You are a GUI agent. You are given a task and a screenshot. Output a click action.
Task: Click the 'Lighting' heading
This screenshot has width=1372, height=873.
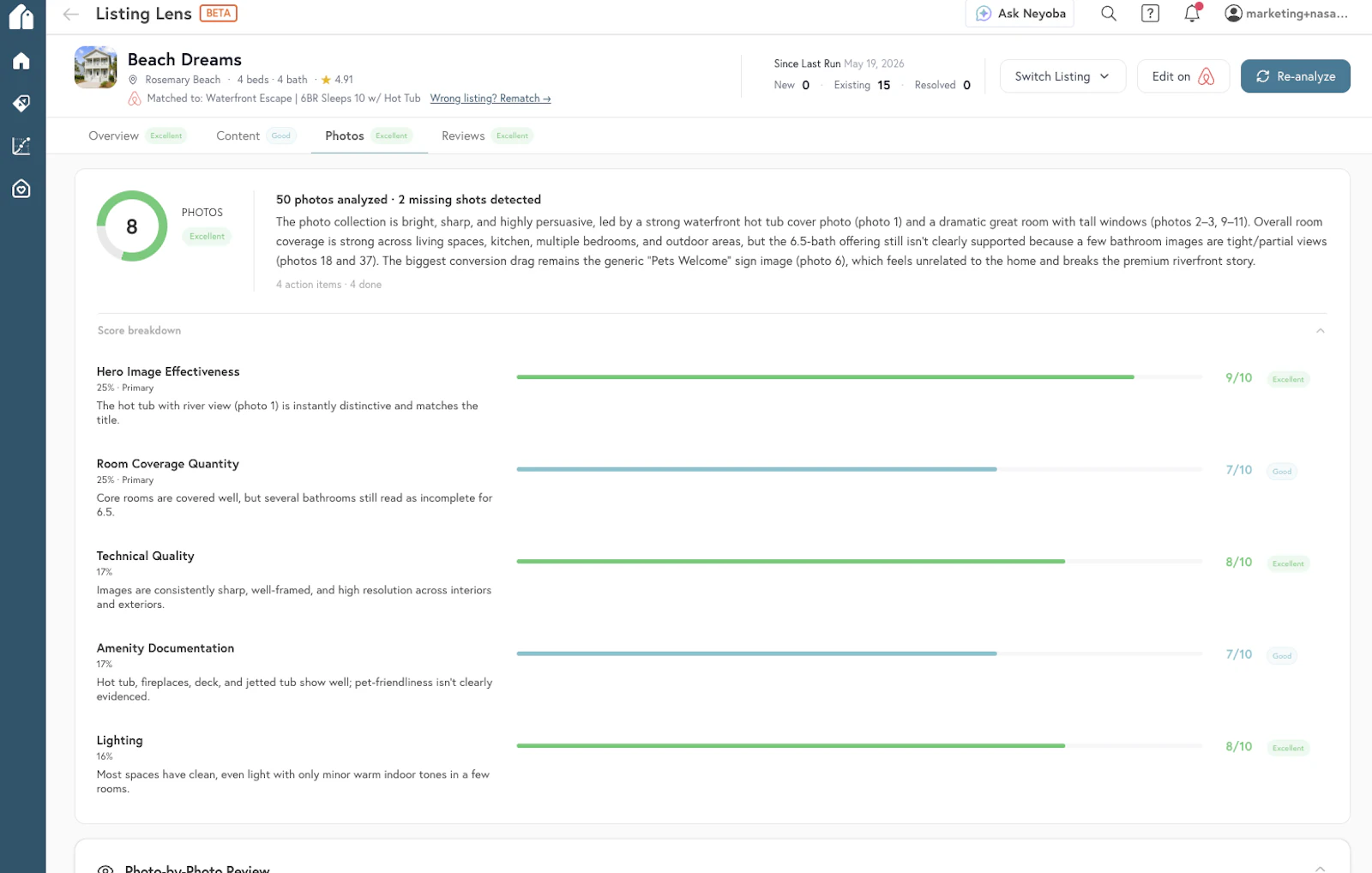120,741
